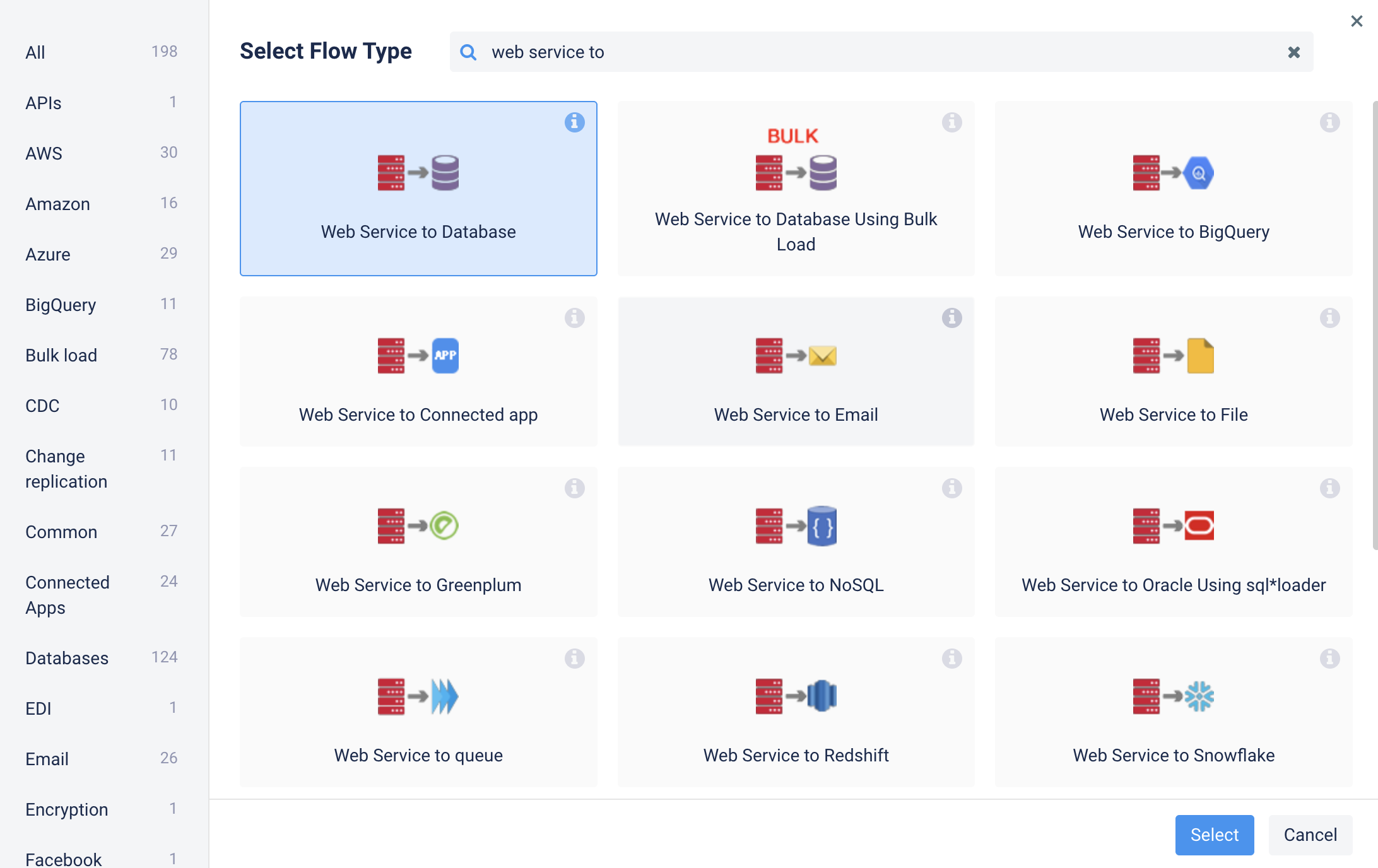Viewport: 1378px width, 868px height.
Task: Click the Cancel button
Action: click(1310, 835)
